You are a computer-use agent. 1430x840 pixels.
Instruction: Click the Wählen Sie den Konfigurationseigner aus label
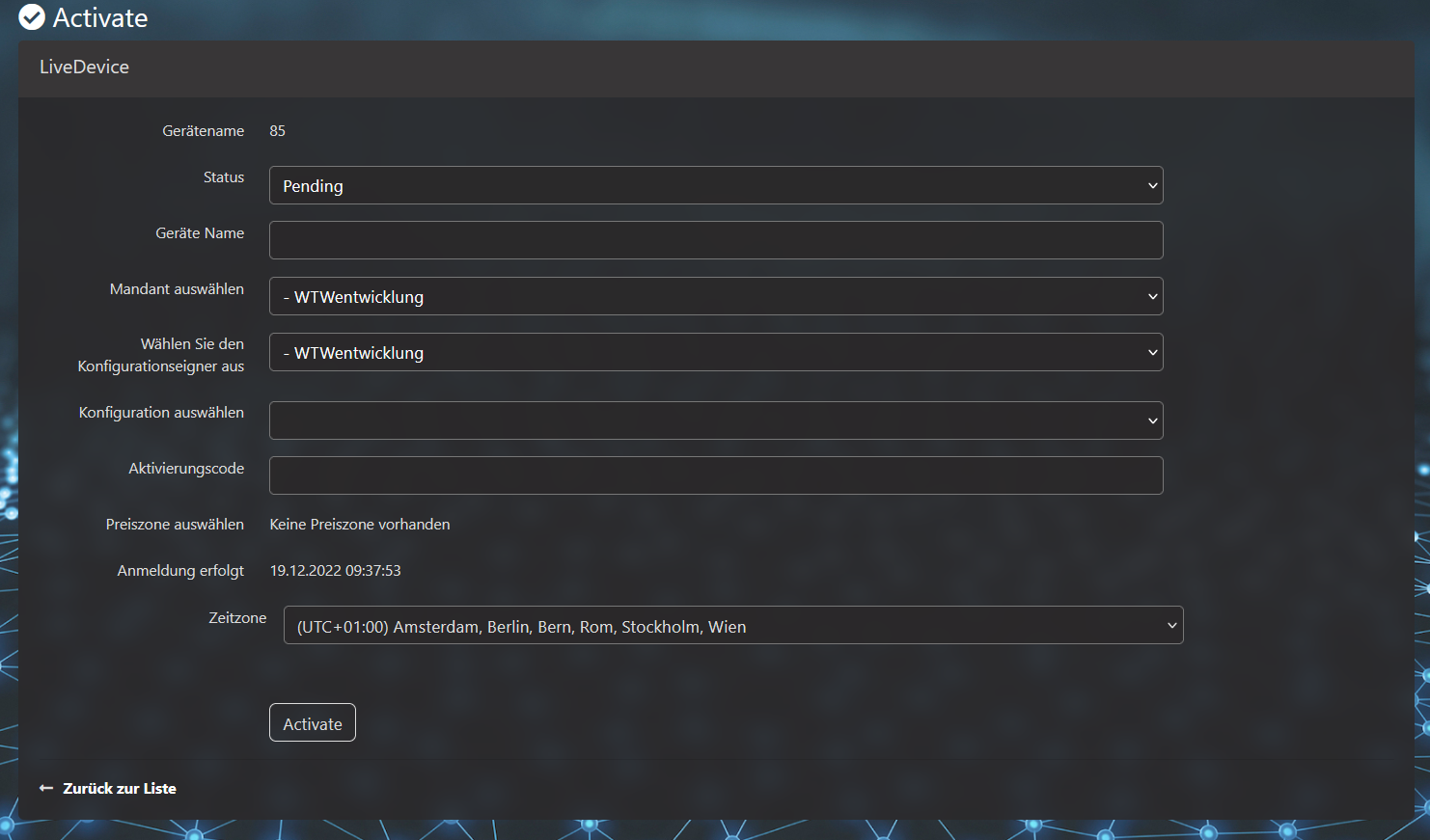tap(161, 355)
